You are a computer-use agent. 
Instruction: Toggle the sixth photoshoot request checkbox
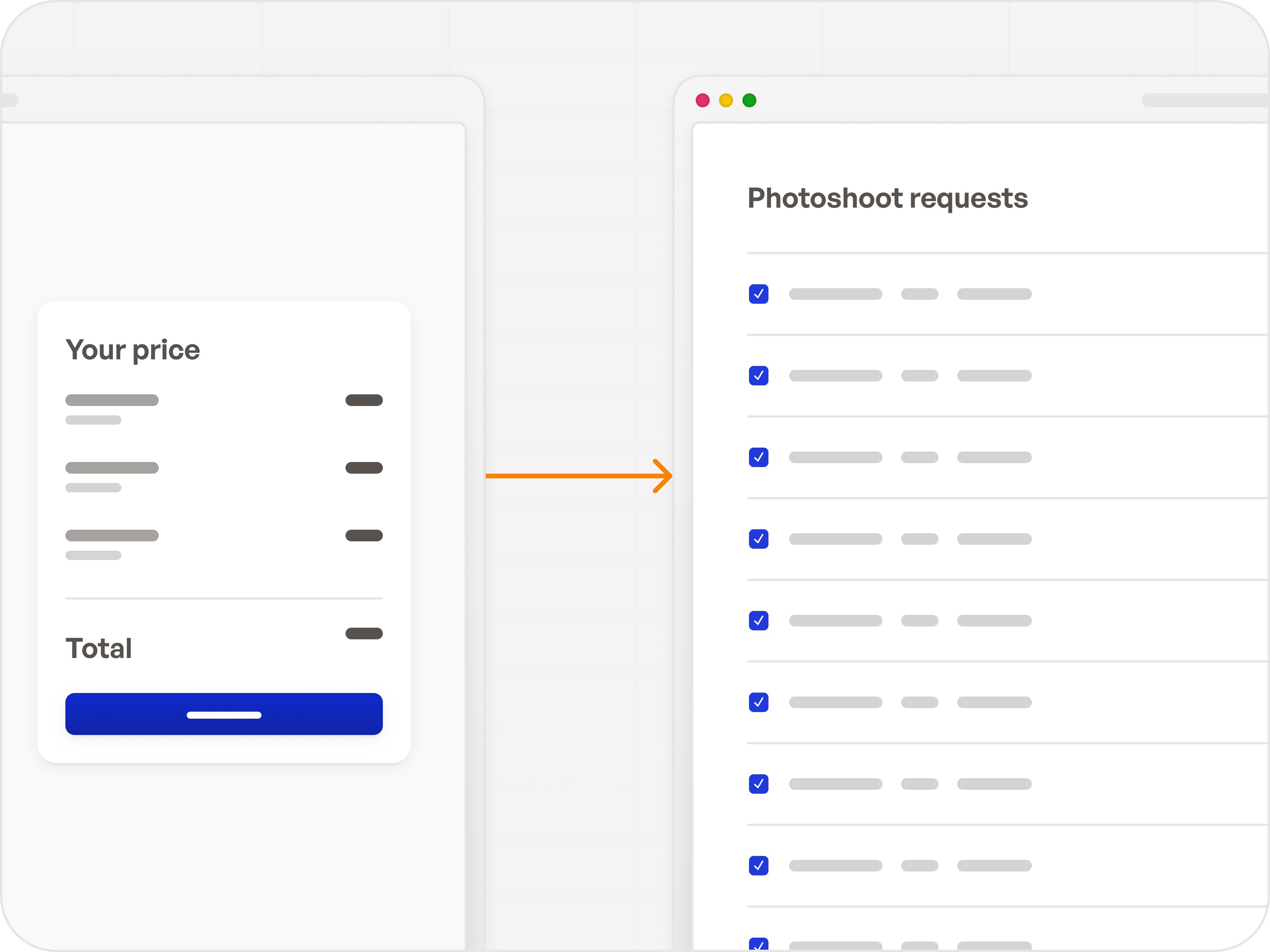[758, 702]
